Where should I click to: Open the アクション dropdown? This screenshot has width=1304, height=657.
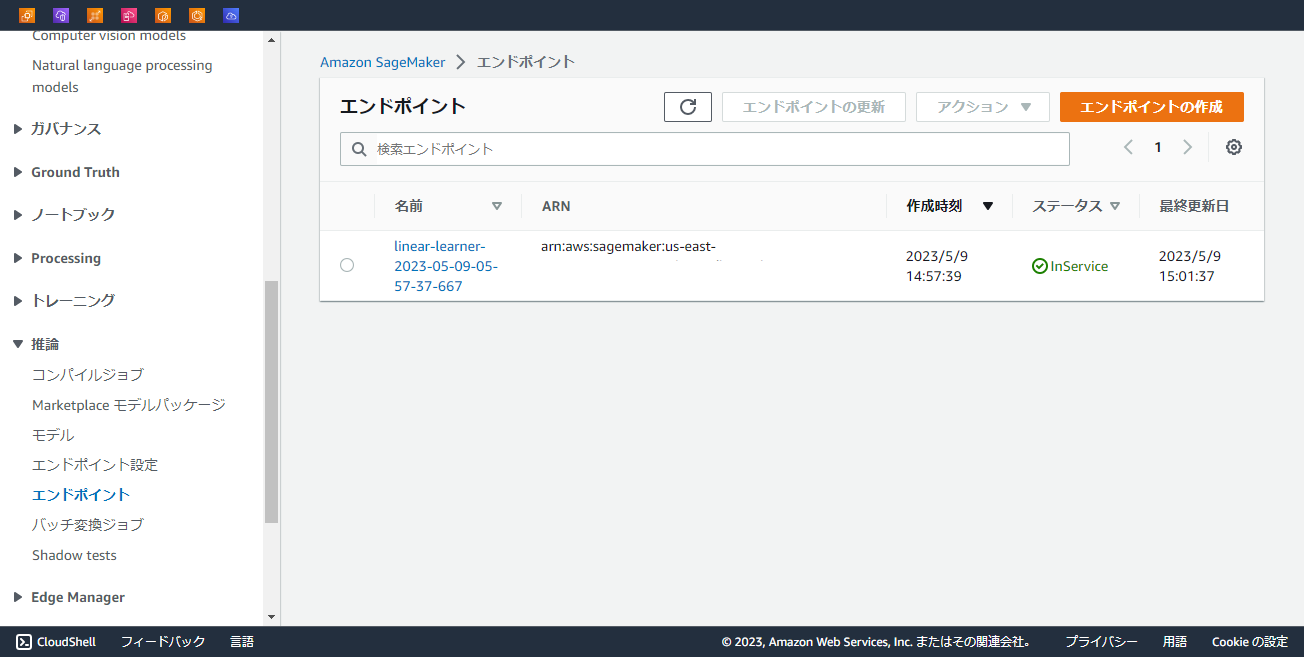pos(982,107)
